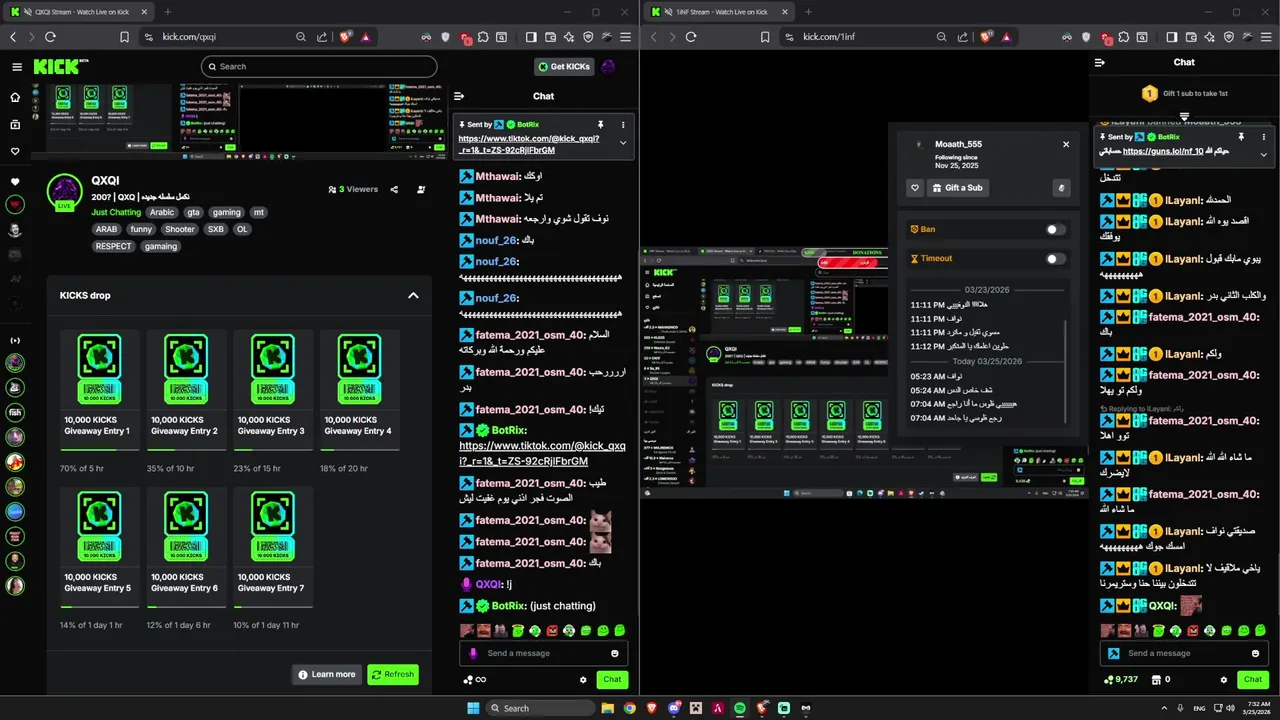This screenshot has height=720, width=1280.
Task: Unpin the BotRix guns.lol pinned message
Action: coord(1241,136)
